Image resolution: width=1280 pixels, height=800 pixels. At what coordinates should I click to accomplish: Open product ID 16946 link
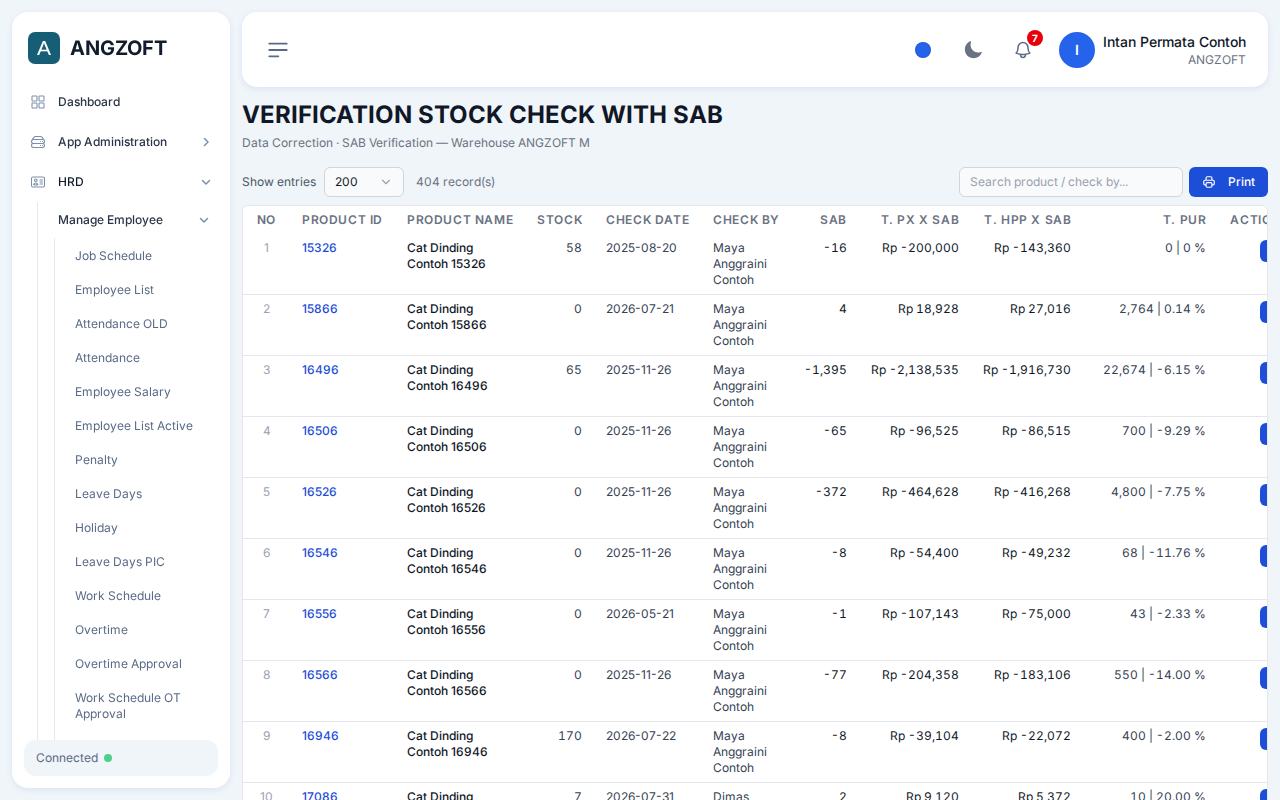[x=320, y=736]
